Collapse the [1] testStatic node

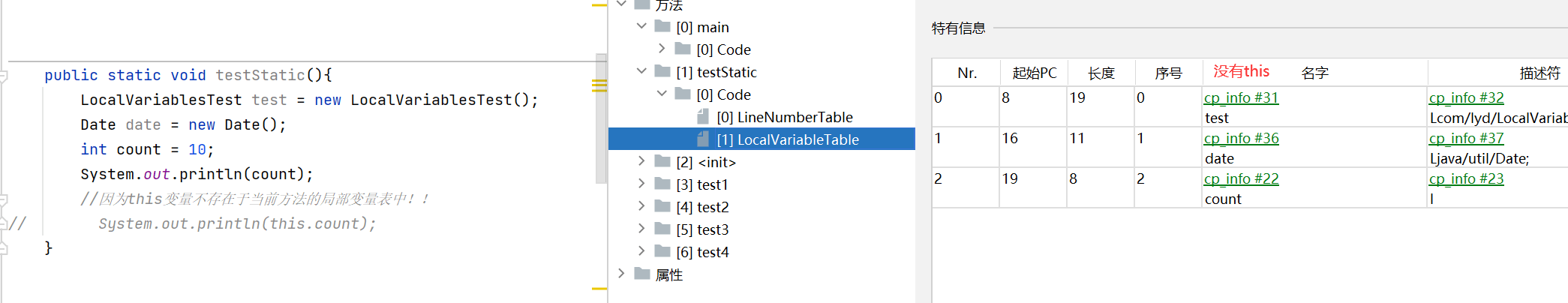(x=641, y=71)
